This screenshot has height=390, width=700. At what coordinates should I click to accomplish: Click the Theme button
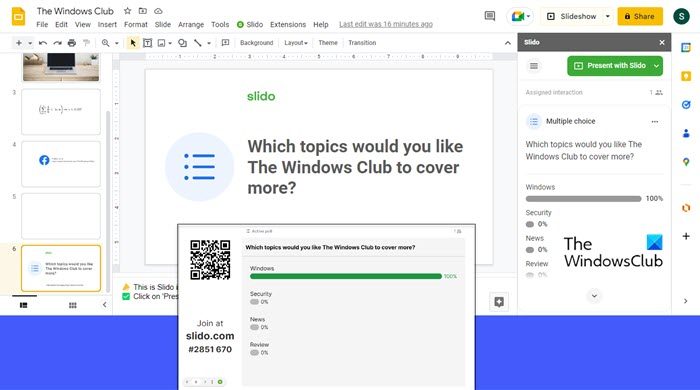[328, 43]
